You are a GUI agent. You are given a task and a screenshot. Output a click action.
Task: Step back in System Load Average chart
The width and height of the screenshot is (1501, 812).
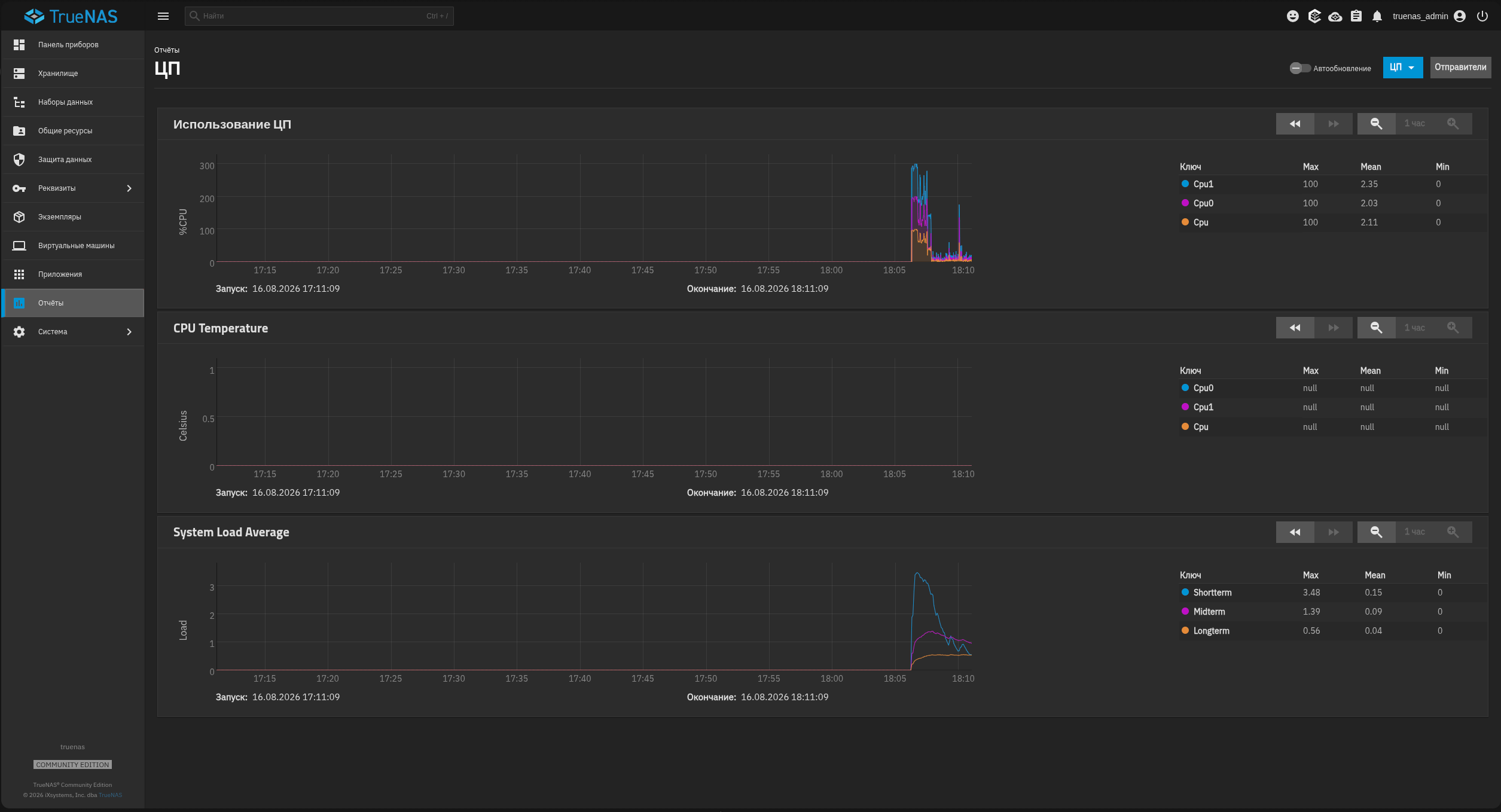click(1295, 532)
